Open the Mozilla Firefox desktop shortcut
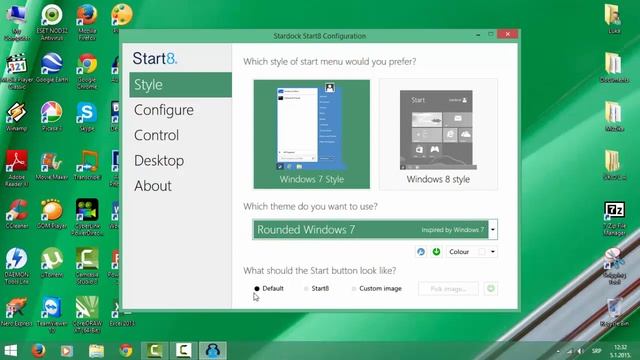The image size is (640, 360). click(87, 22)
